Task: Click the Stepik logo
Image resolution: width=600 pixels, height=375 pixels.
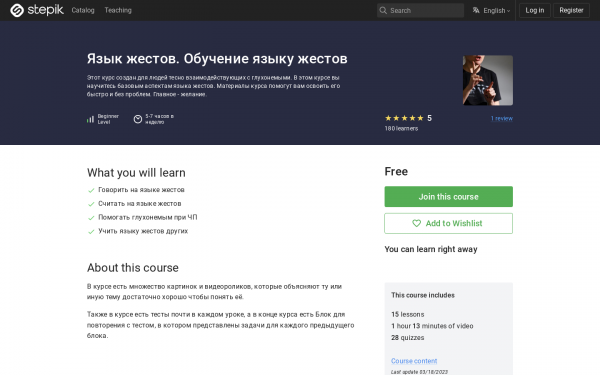Action: [37, 10]
